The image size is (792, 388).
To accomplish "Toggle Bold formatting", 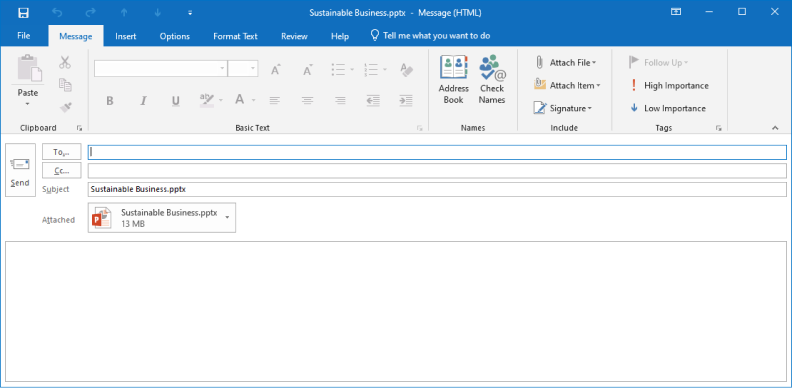I will point(110,101).
